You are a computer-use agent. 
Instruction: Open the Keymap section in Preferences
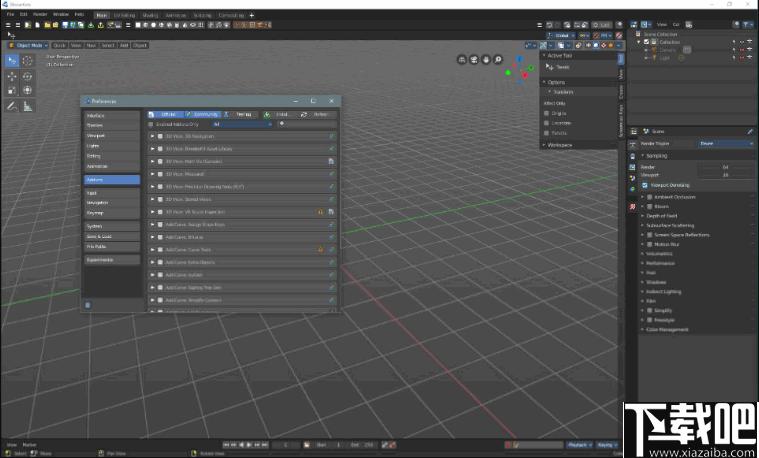click(95, 213)
